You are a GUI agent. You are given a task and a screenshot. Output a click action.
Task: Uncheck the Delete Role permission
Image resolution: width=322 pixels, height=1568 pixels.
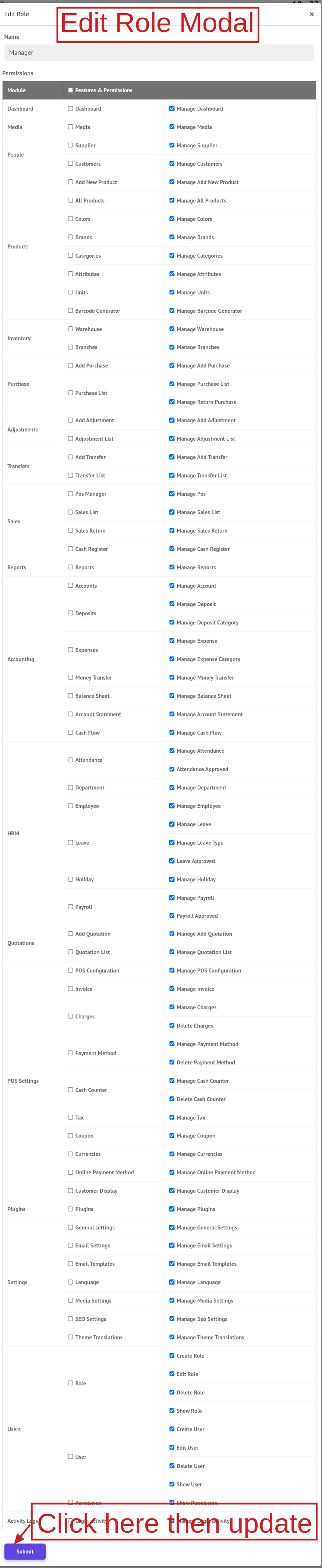pos(172,1392)
